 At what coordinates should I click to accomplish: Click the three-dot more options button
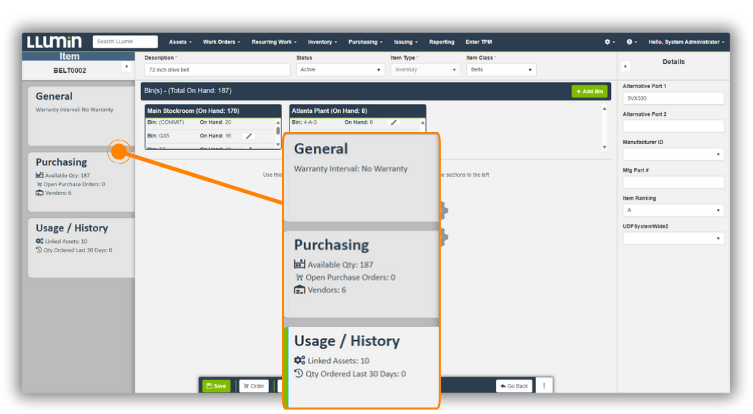pyautogui.click(x=544, y=386)
